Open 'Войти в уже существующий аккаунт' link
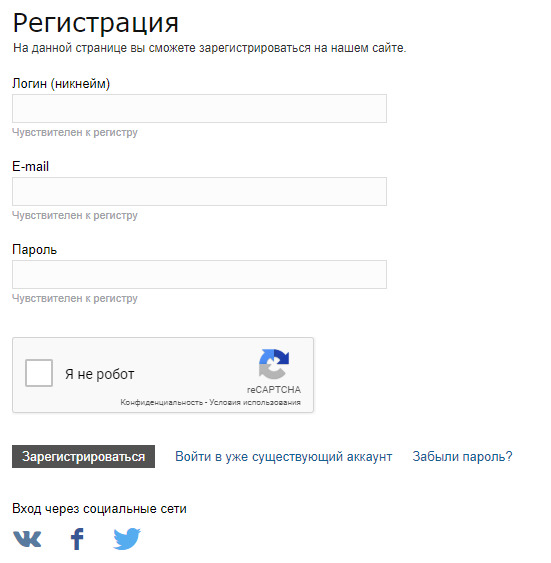 click(x=284, y=456)
